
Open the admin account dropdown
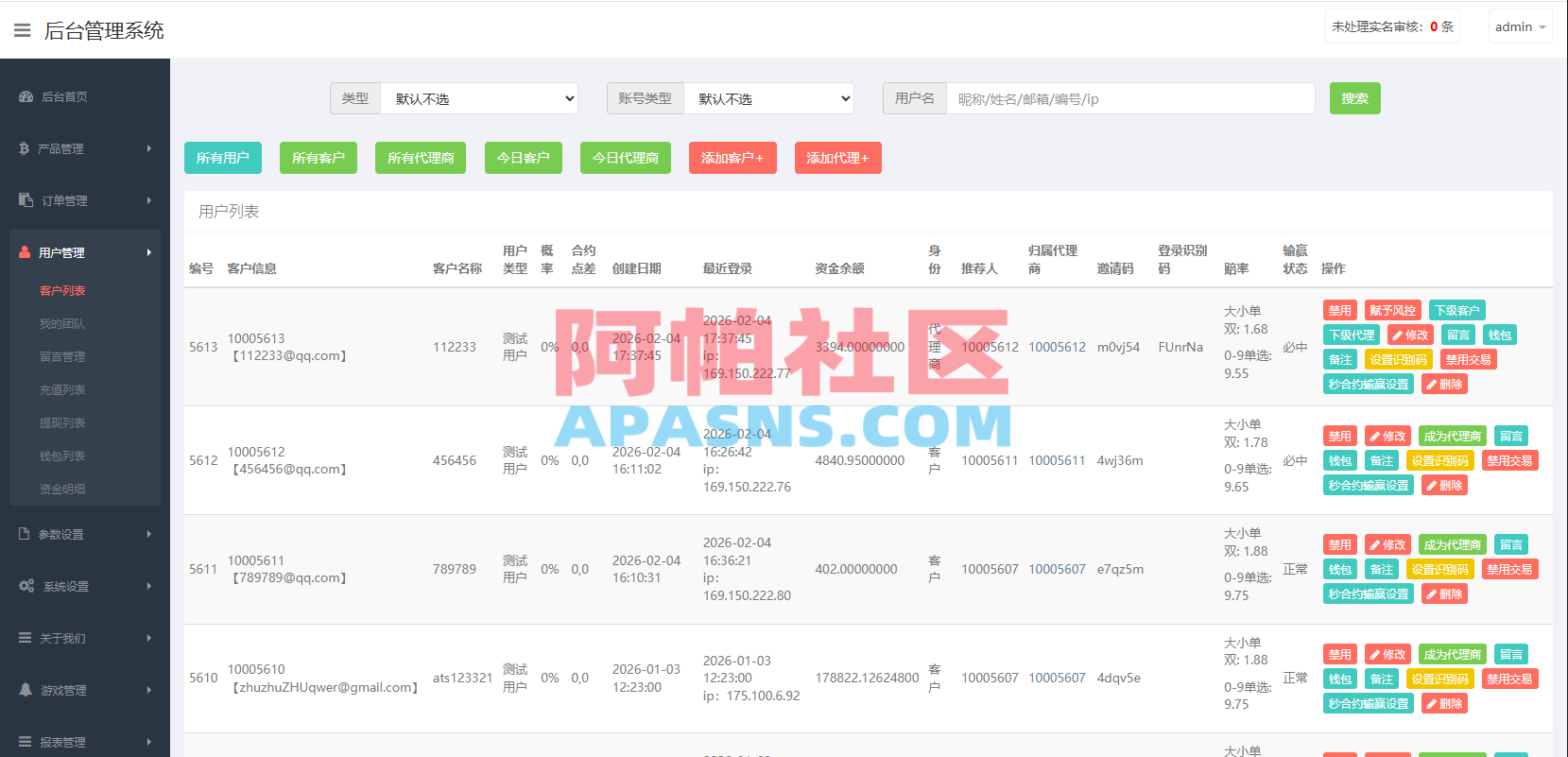[x=1520, y=26]
